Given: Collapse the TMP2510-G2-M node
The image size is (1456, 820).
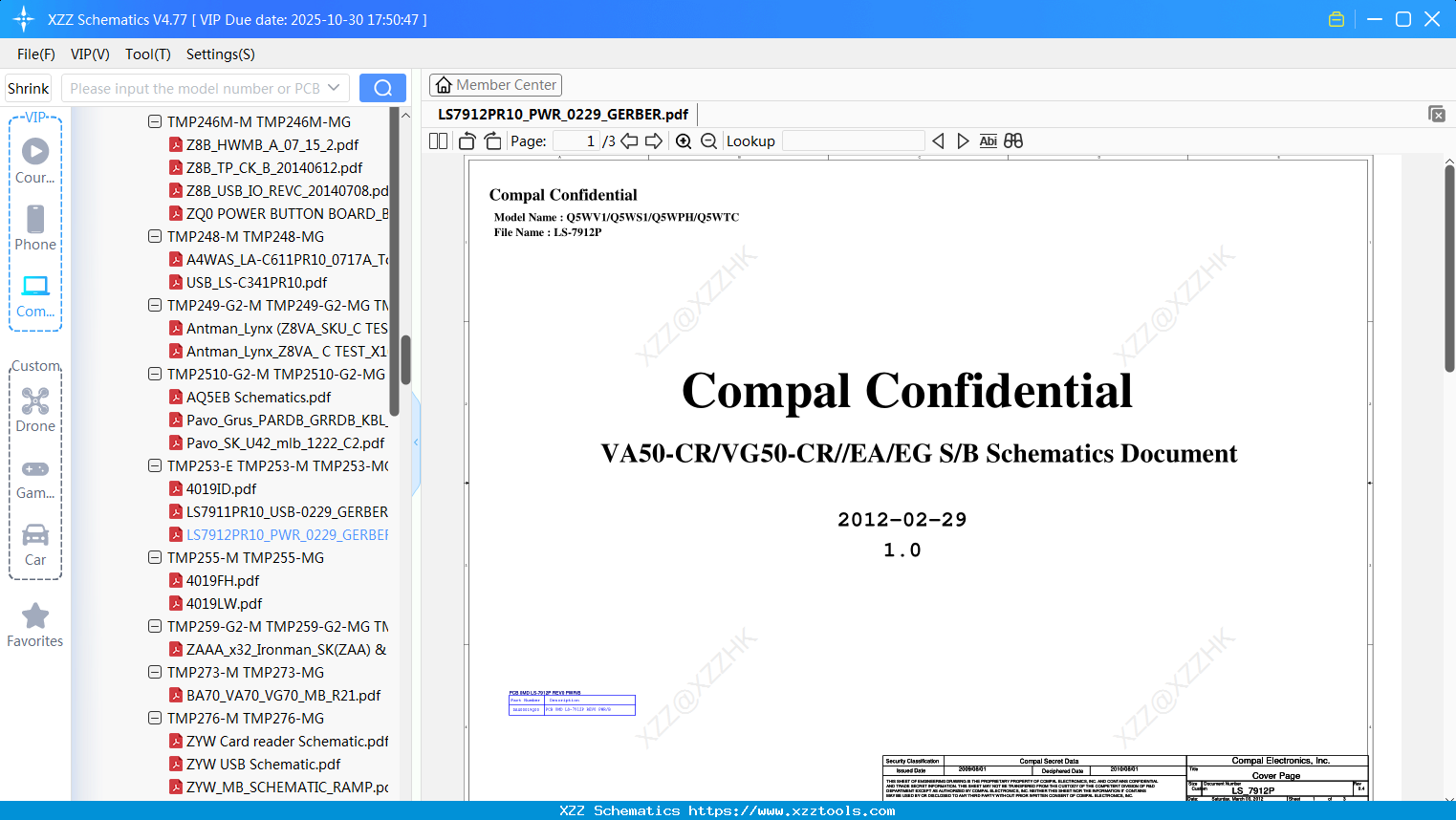Looking at the screenshot, I should (x=155, y=375).
